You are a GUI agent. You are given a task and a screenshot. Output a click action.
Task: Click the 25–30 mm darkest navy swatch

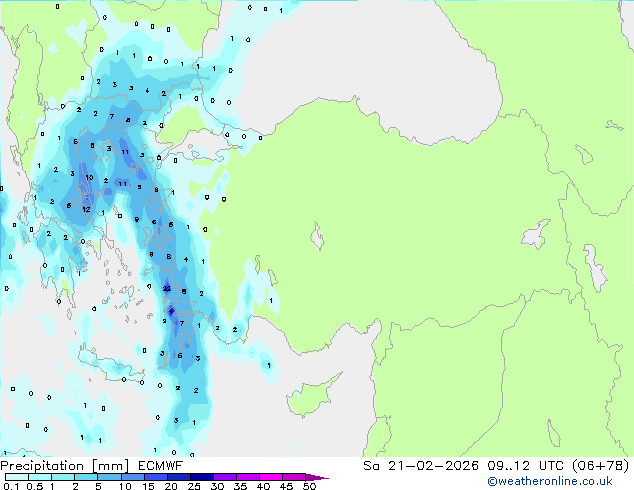pos(202,477)
